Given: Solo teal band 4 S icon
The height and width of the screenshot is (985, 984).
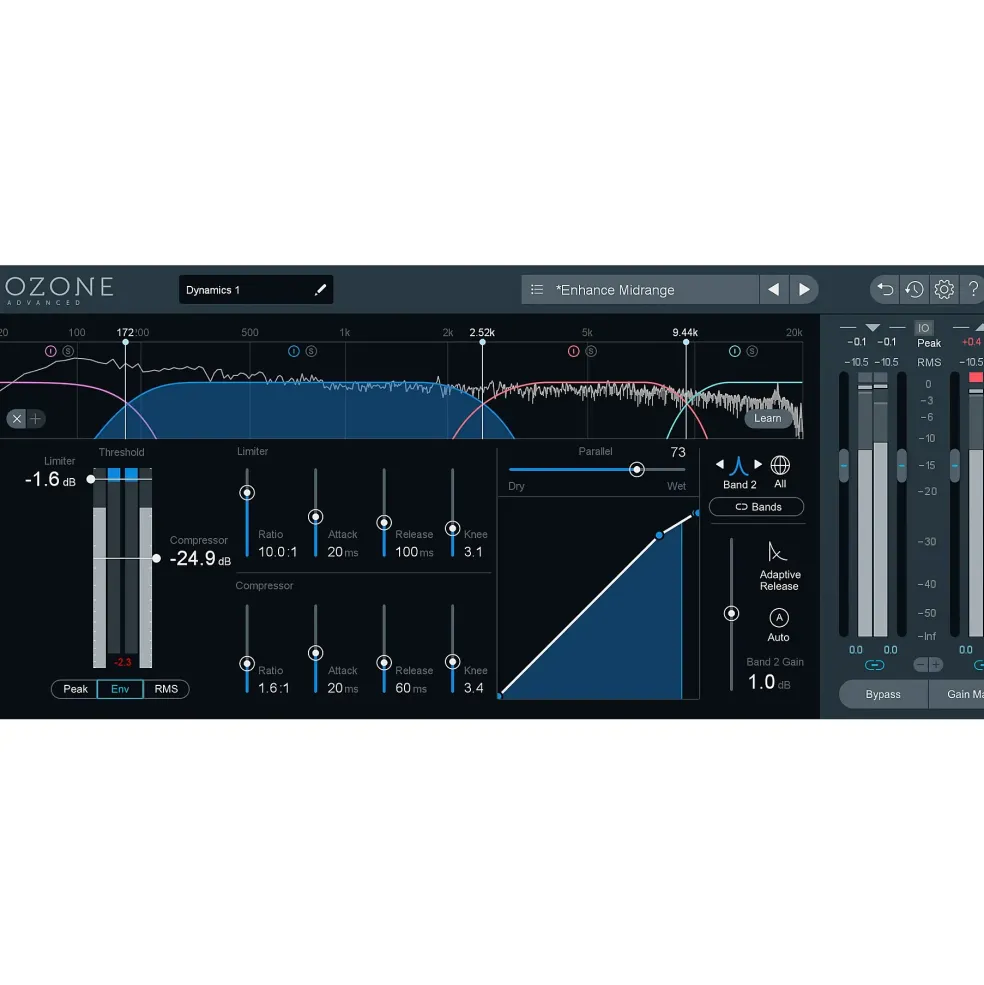Looking at the screenshot, I should (752, 351).
